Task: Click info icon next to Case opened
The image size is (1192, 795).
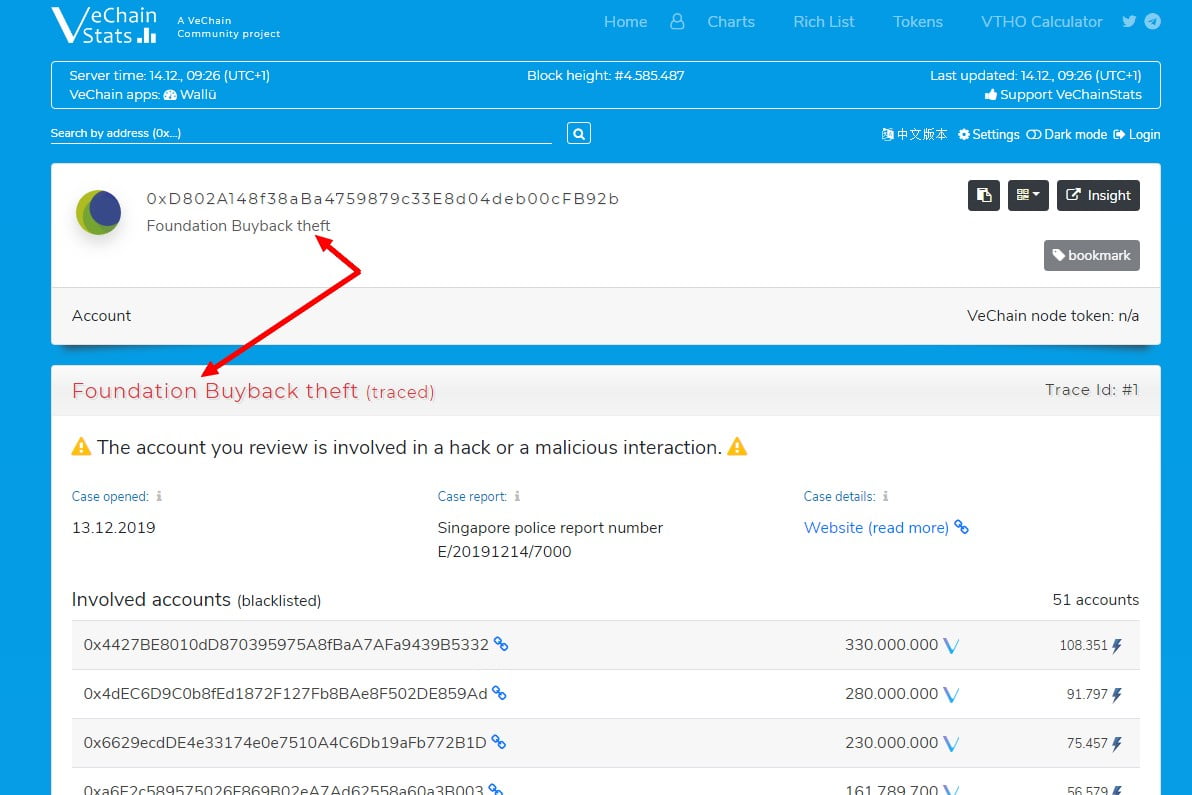Action: [159, 496]
